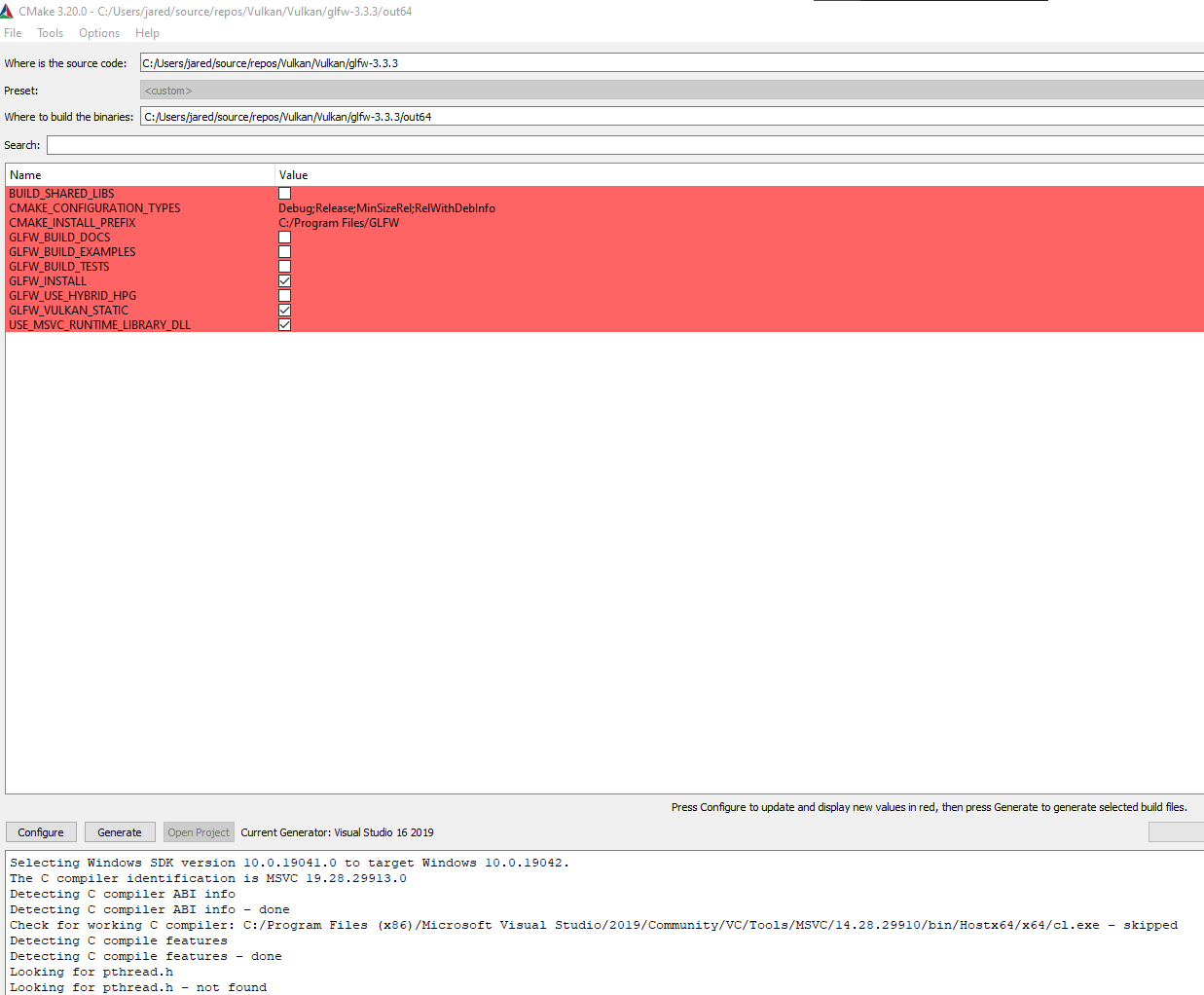
Task: Select the CMAKE_CONFIGURATION_TYPES row name
Action: pyautogui.click(x=95, y=208)
